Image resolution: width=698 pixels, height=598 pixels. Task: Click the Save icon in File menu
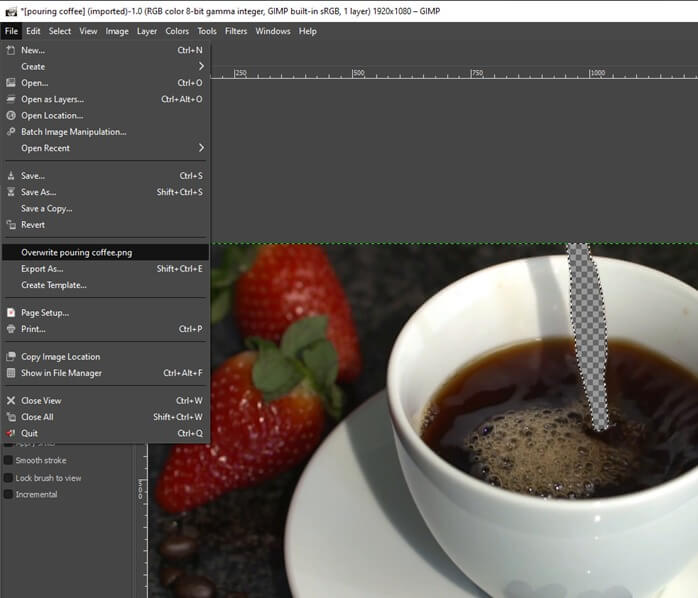click(x=10, y=176)
